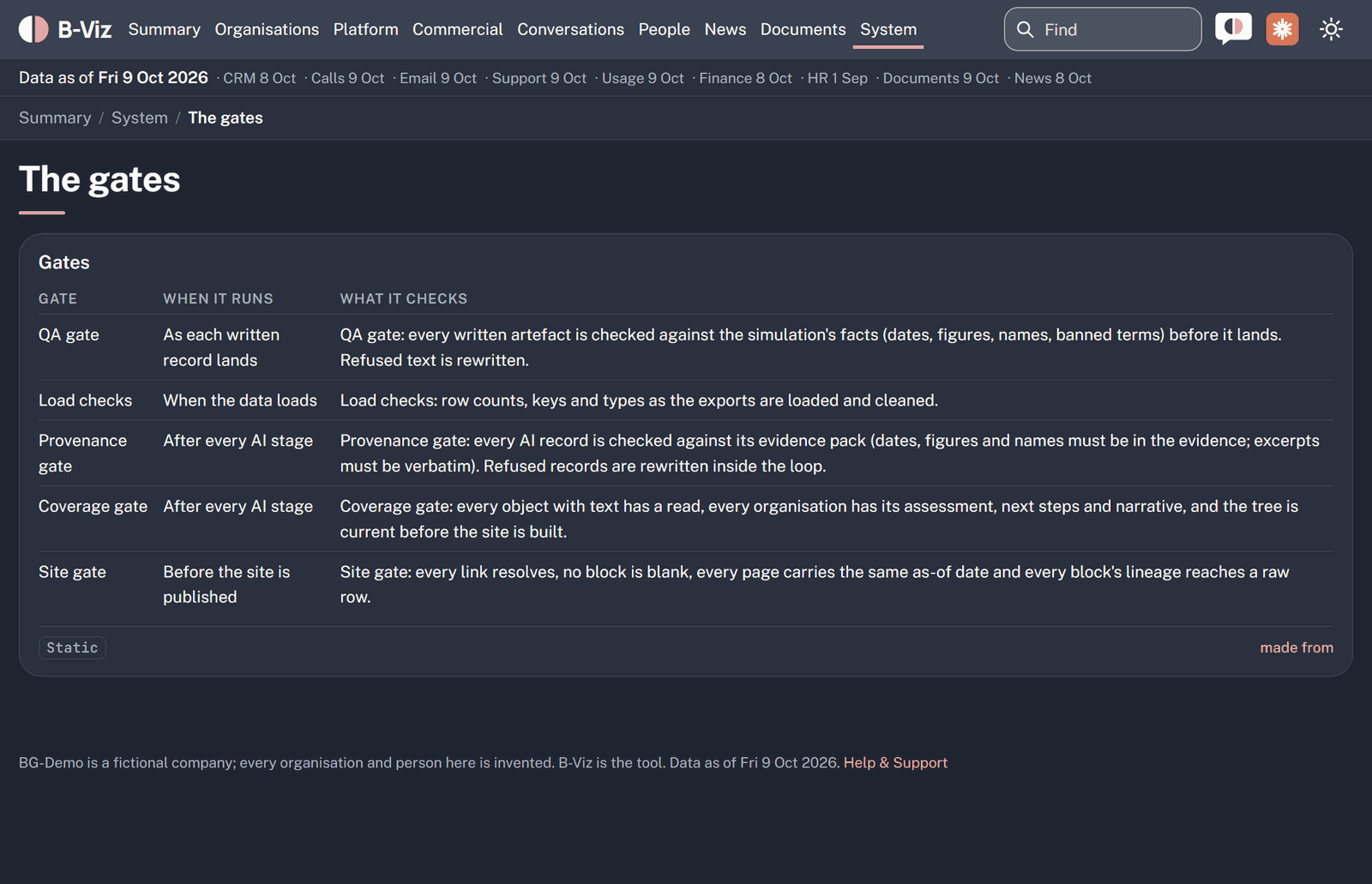
Task: Click 'Finance 8 Oct' in data bar
Action: tap(746, 78)
